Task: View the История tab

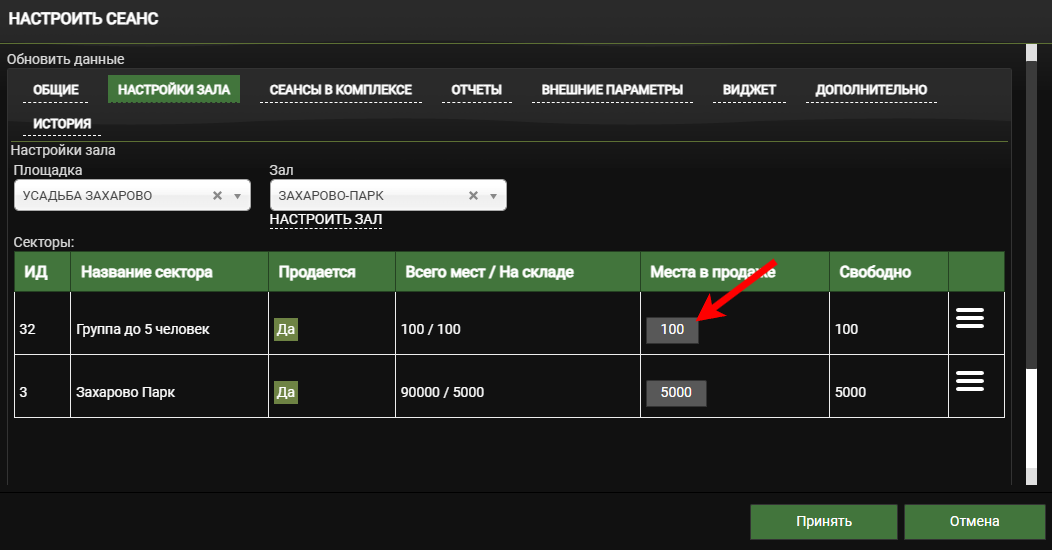Action: pos(61,124)
